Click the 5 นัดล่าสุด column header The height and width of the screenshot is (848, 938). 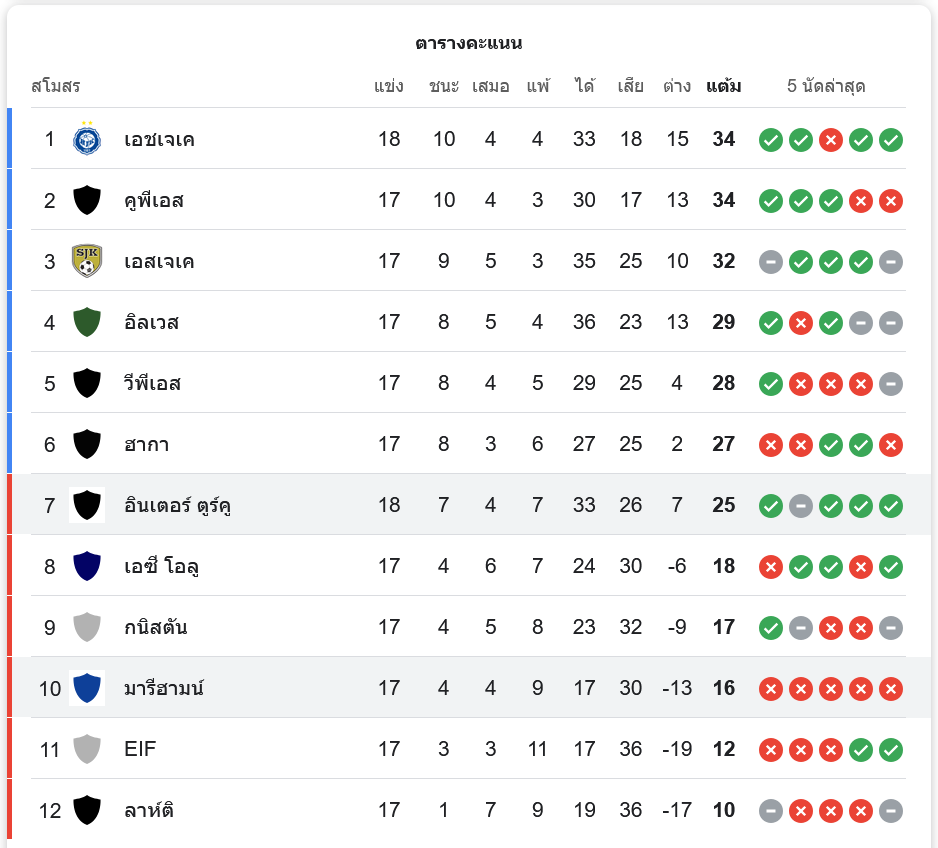pyautogui.click(x=826, y=86)
